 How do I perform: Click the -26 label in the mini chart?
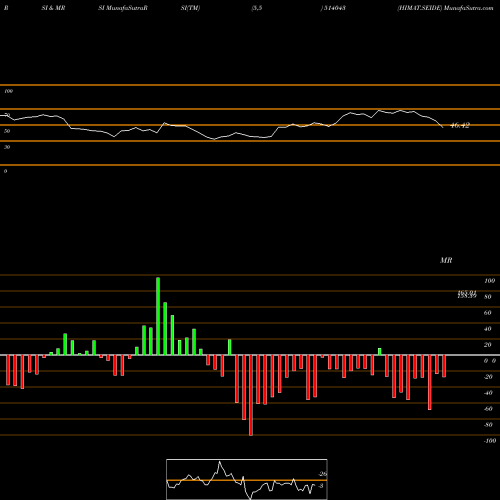322,474
